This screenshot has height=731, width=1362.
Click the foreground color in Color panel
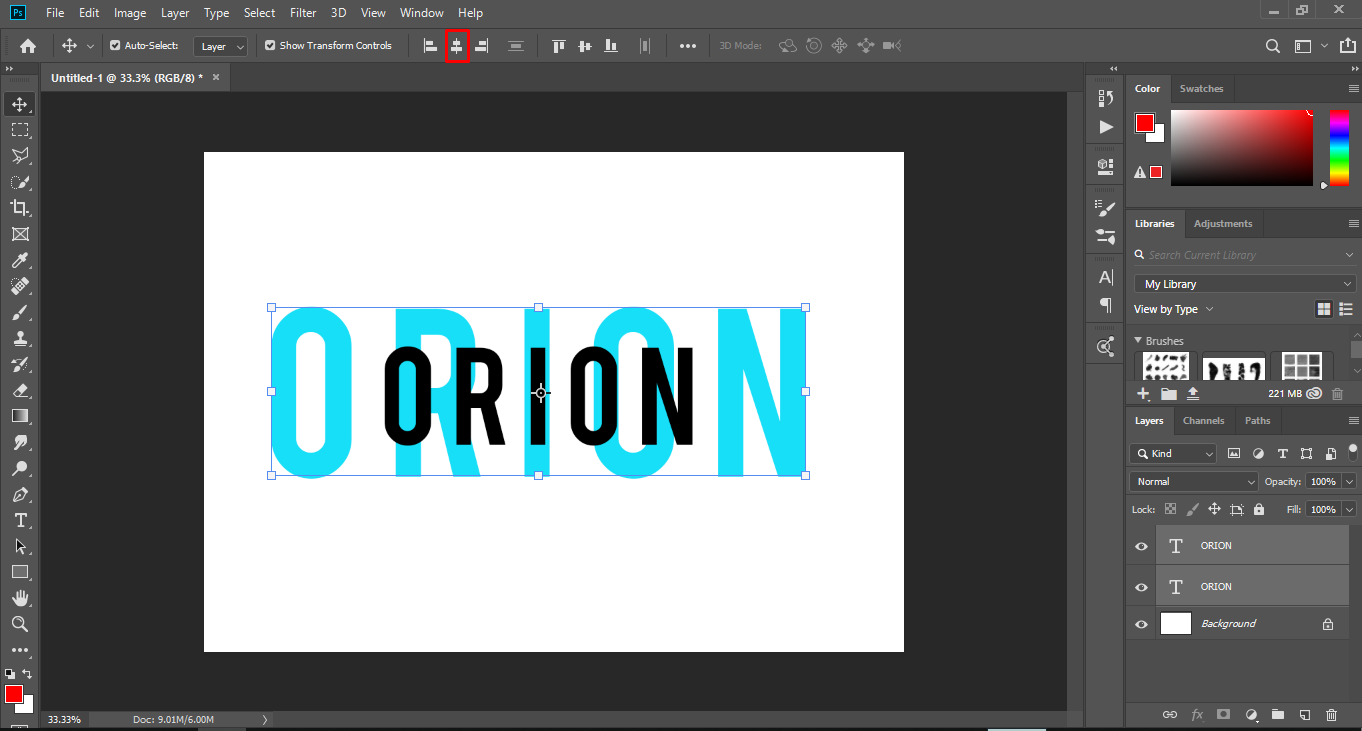point(1145,123)
